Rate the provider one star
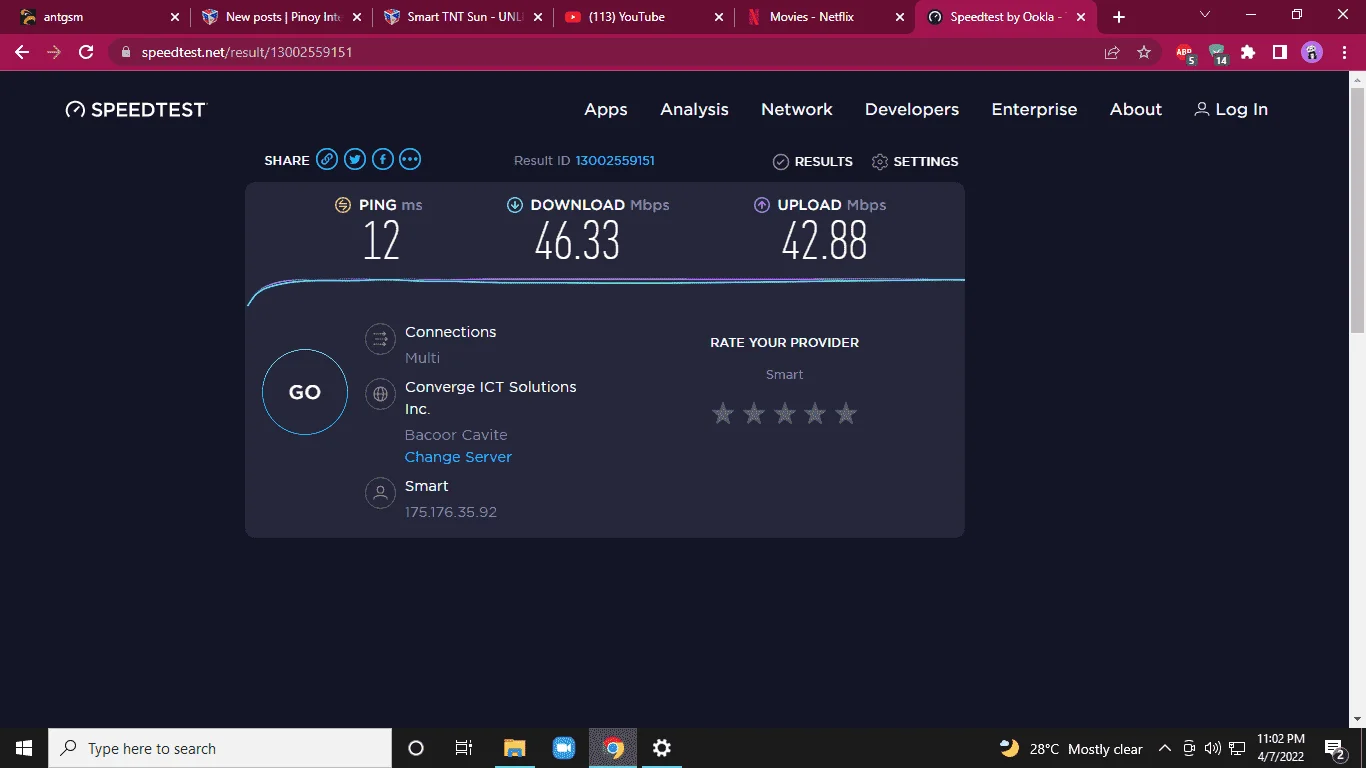Viewport: 1366px width, 768px height. click(x=723, y=413)
